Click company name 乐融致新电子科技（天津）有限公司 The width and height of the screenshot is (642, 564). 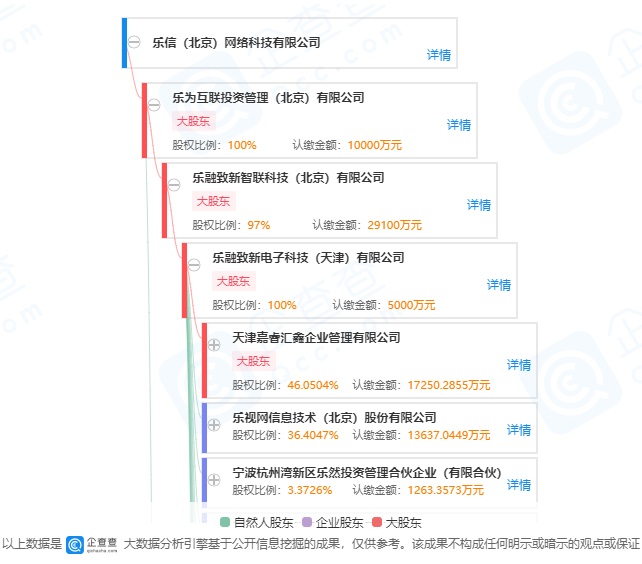pyautogui.click(x=308, y=257)
